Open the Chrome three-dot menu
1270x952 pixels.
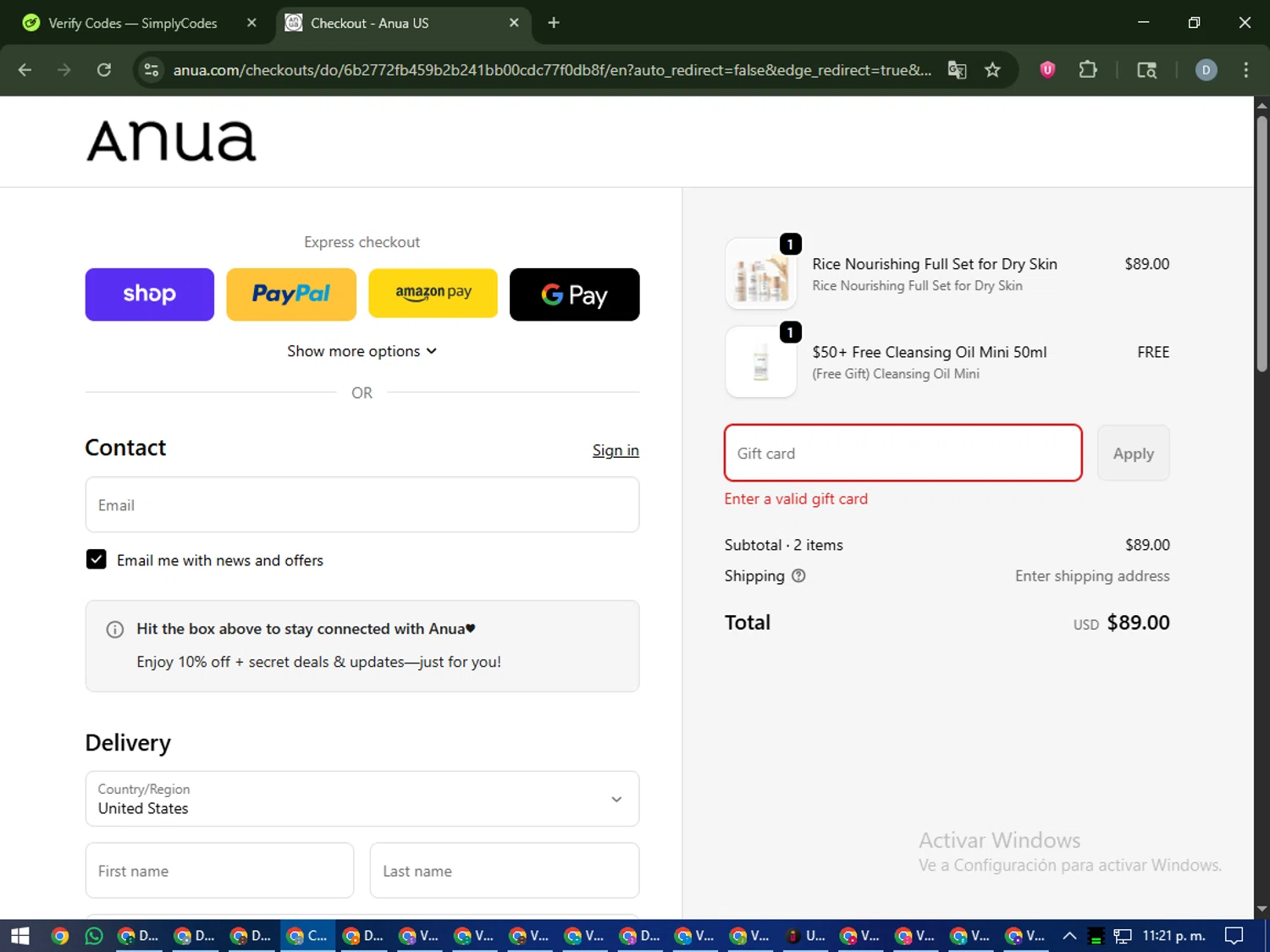click(x=1245, y=70)
